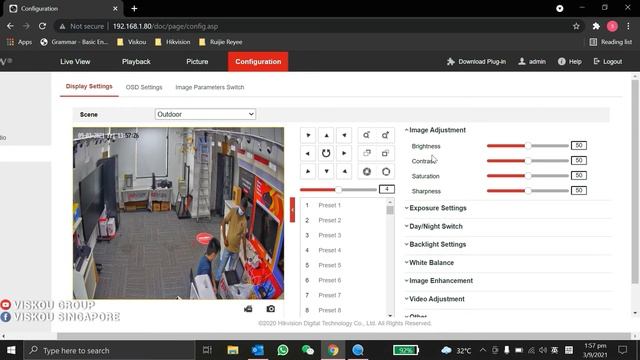640x360 pixels.
Task: Select the Configuration tab
Action: [x=258, y=62]
